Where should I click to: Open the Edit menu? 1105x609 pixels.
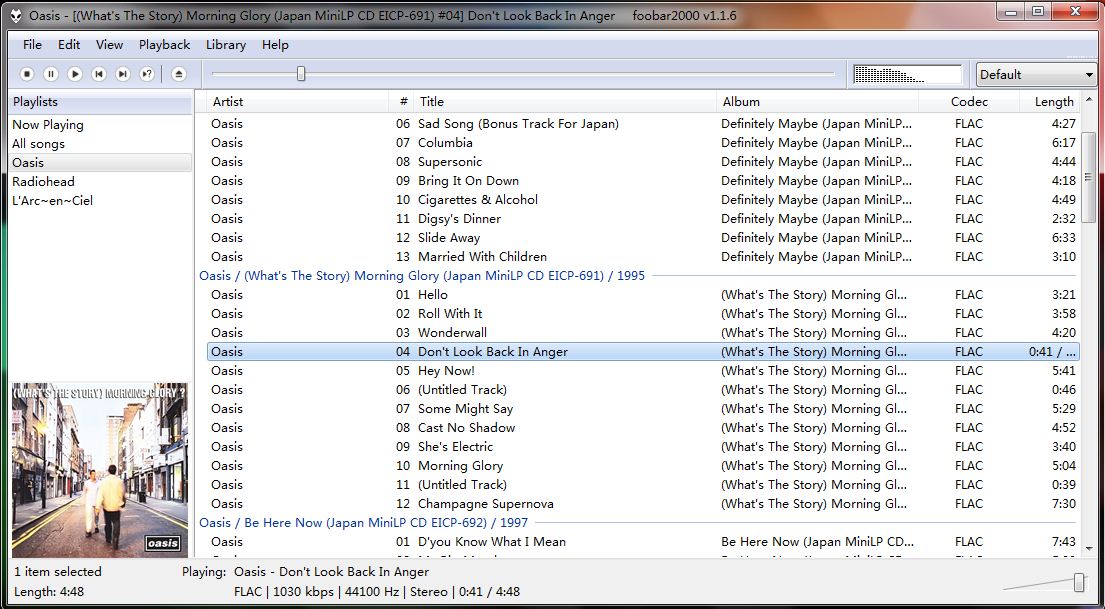(69, 44)
